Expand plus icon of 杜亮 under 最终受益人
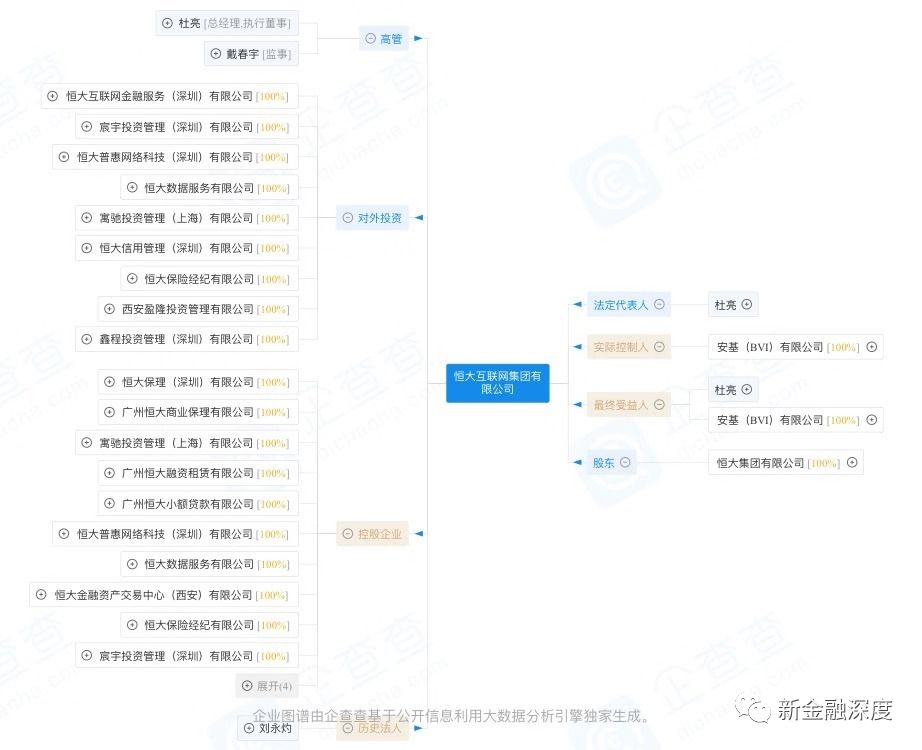 (x=747, y=389)
